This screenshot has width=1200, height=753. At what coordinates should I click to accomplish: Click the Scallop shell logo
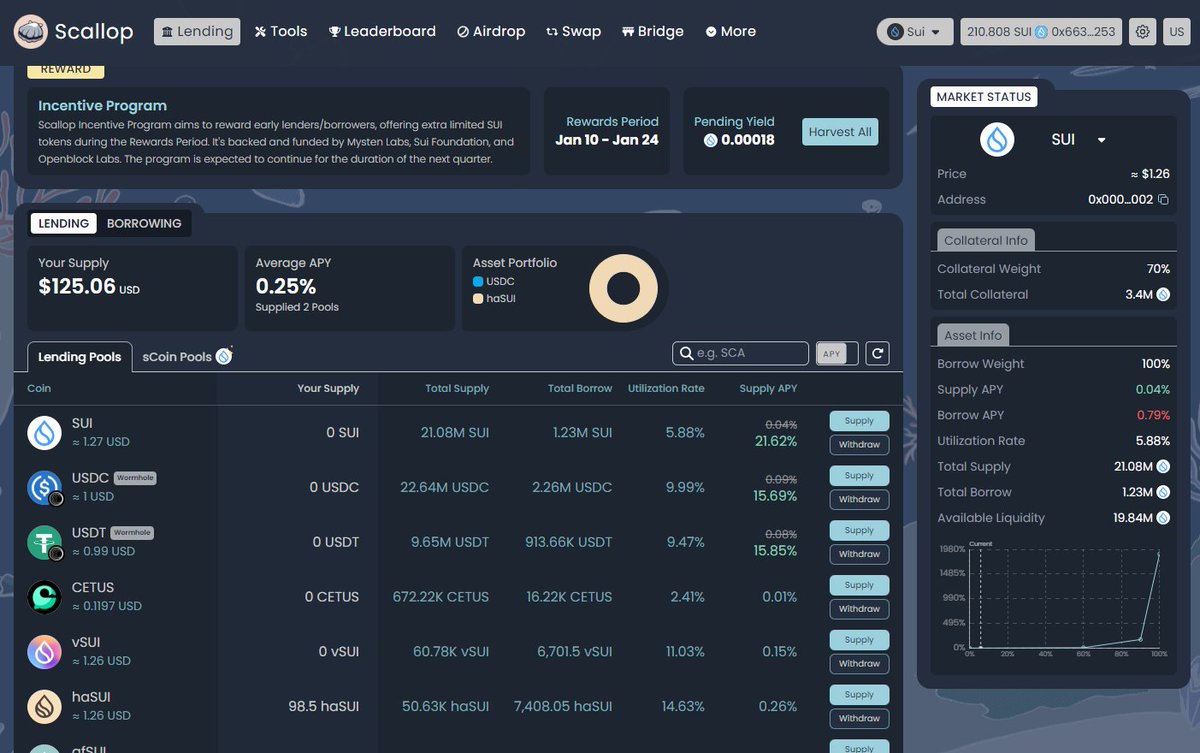coord(31,32)
